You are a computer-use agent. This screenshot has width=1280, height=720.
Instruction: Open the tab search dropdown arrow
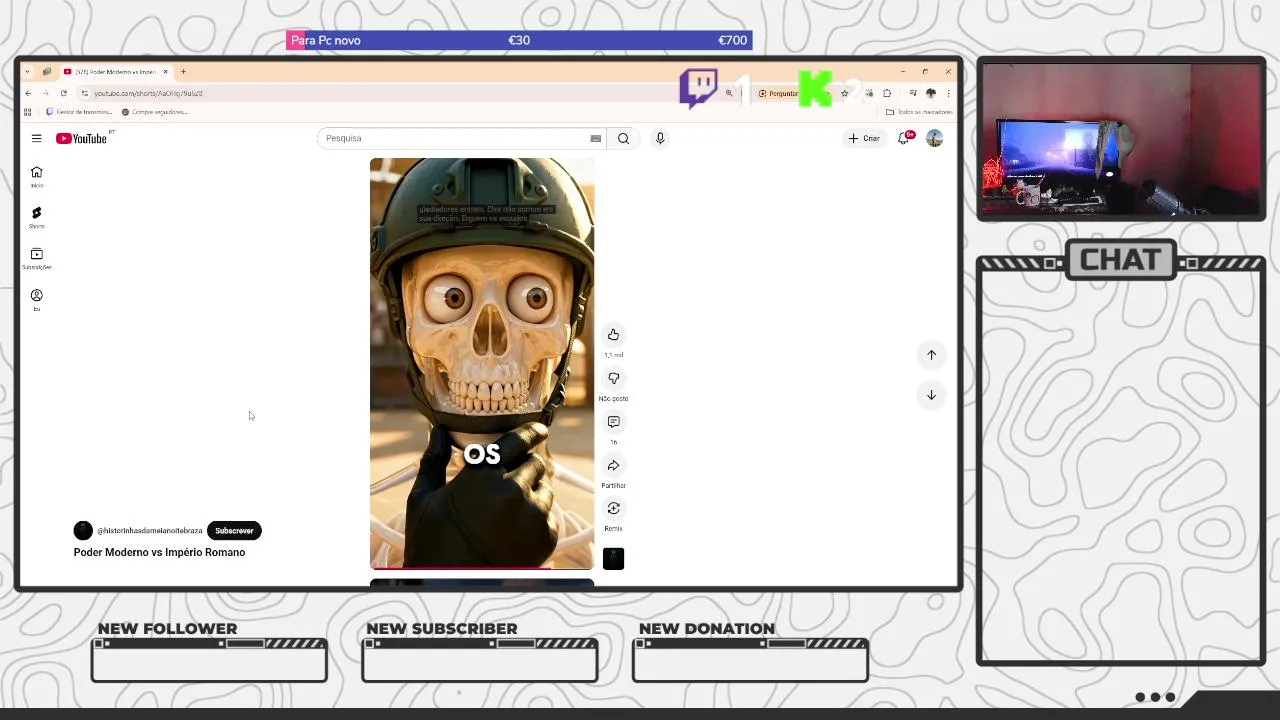tap(27, 72)
